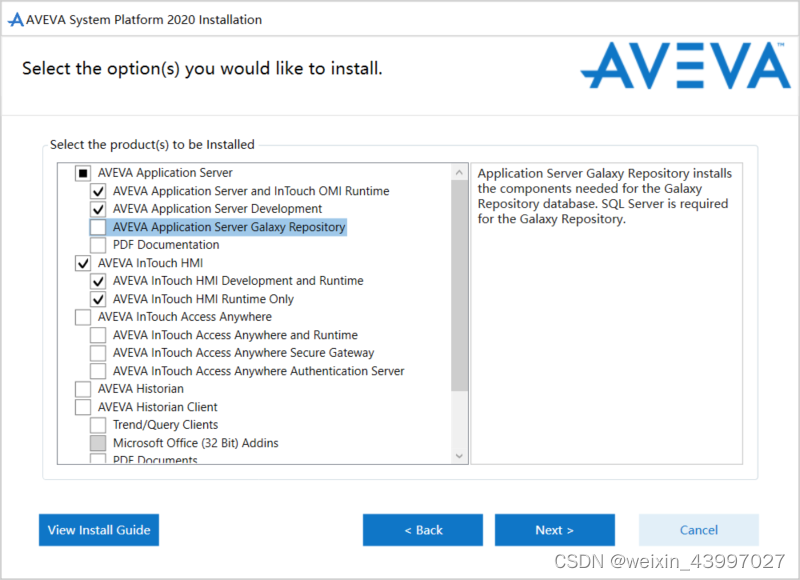Open the View Install Guide

[x=99, y=530]
